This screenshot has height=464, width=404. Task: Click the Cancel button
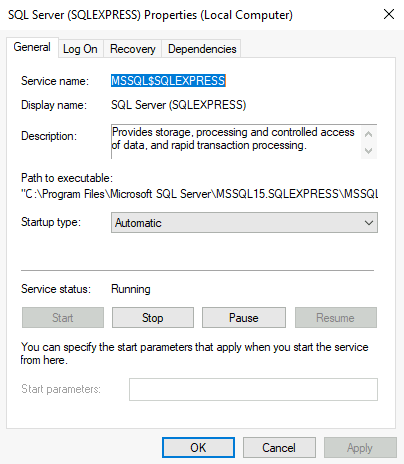pyautogui.click(x=279, y=447)
